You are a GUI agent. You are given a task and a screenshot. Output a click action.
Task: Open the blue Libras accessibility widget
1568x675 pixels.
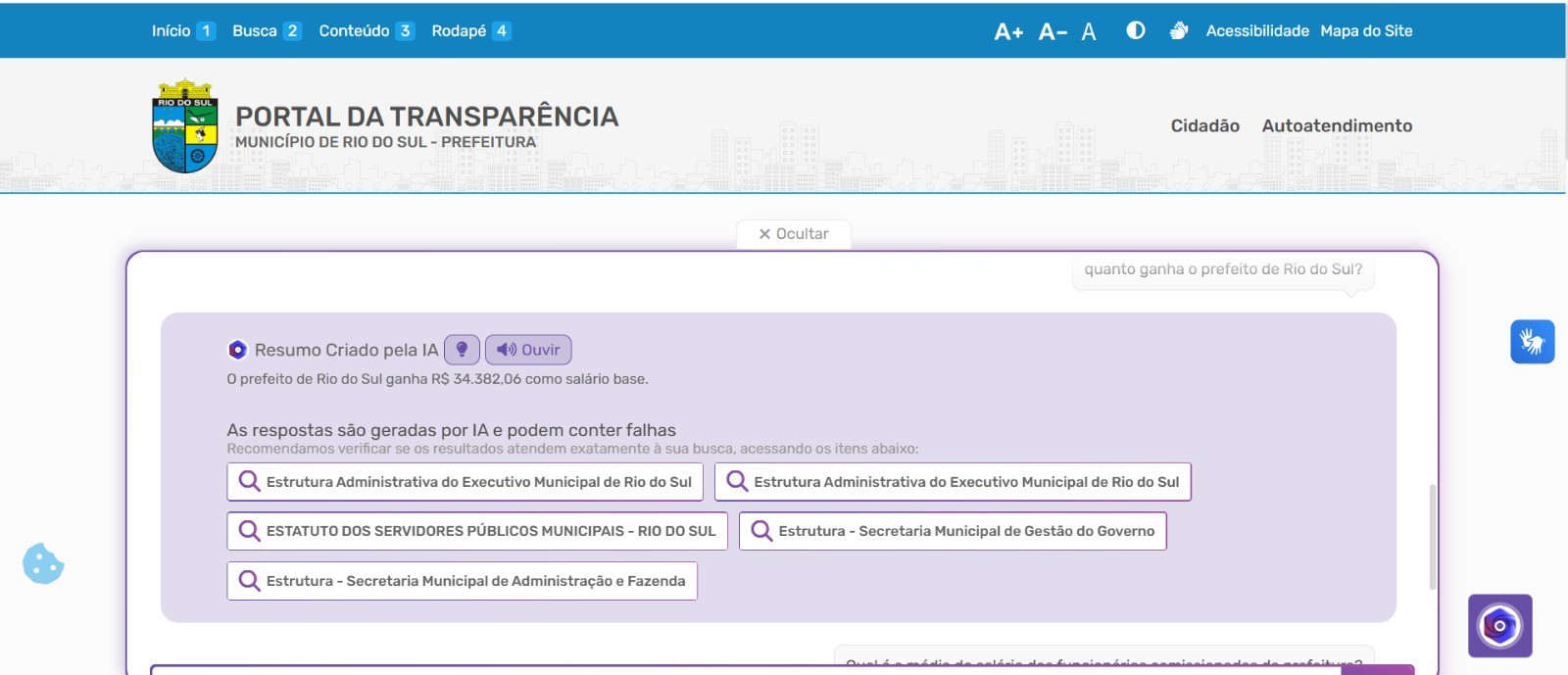pos(1532,342)
